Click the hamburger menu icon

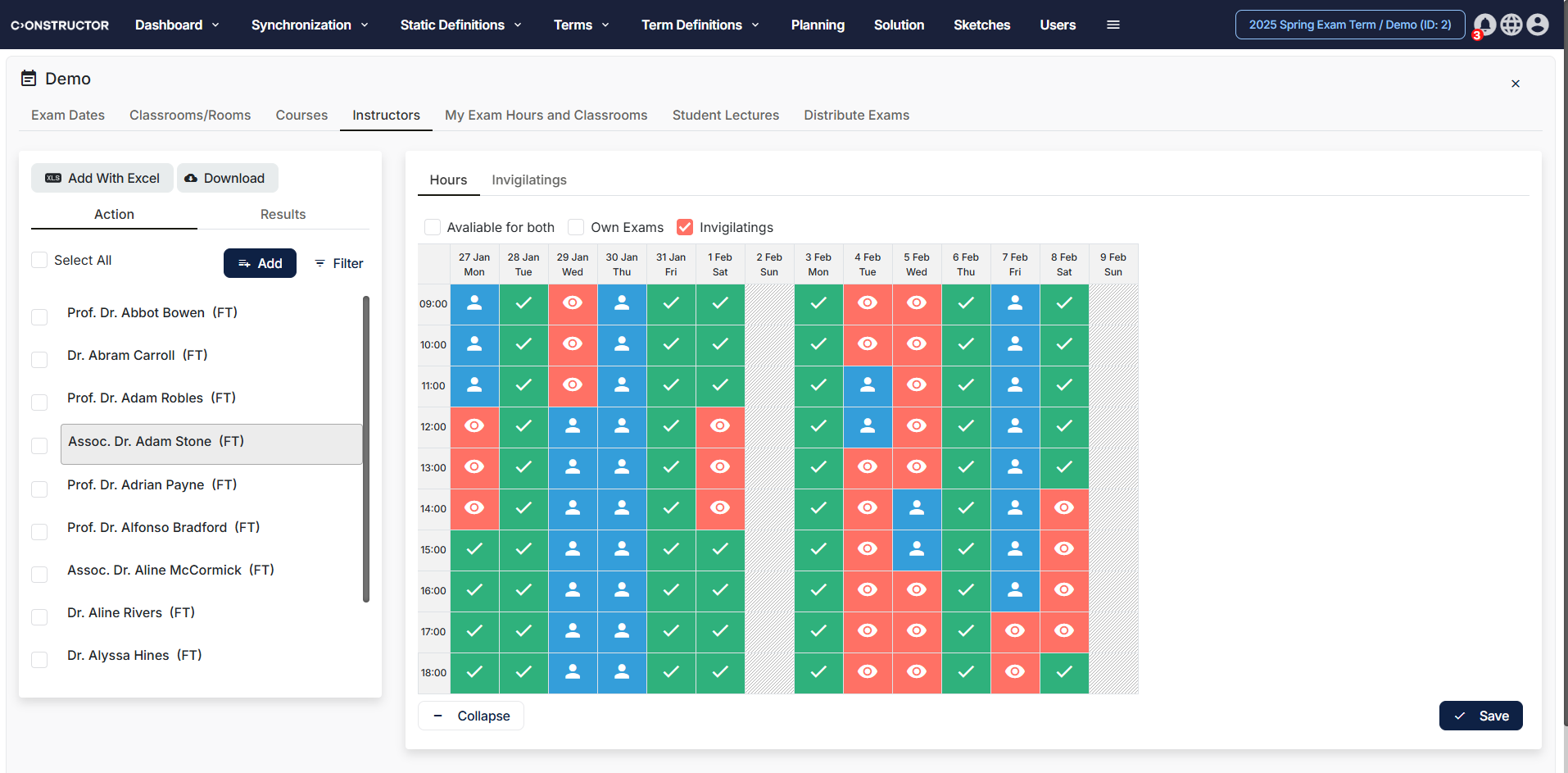1113,25
